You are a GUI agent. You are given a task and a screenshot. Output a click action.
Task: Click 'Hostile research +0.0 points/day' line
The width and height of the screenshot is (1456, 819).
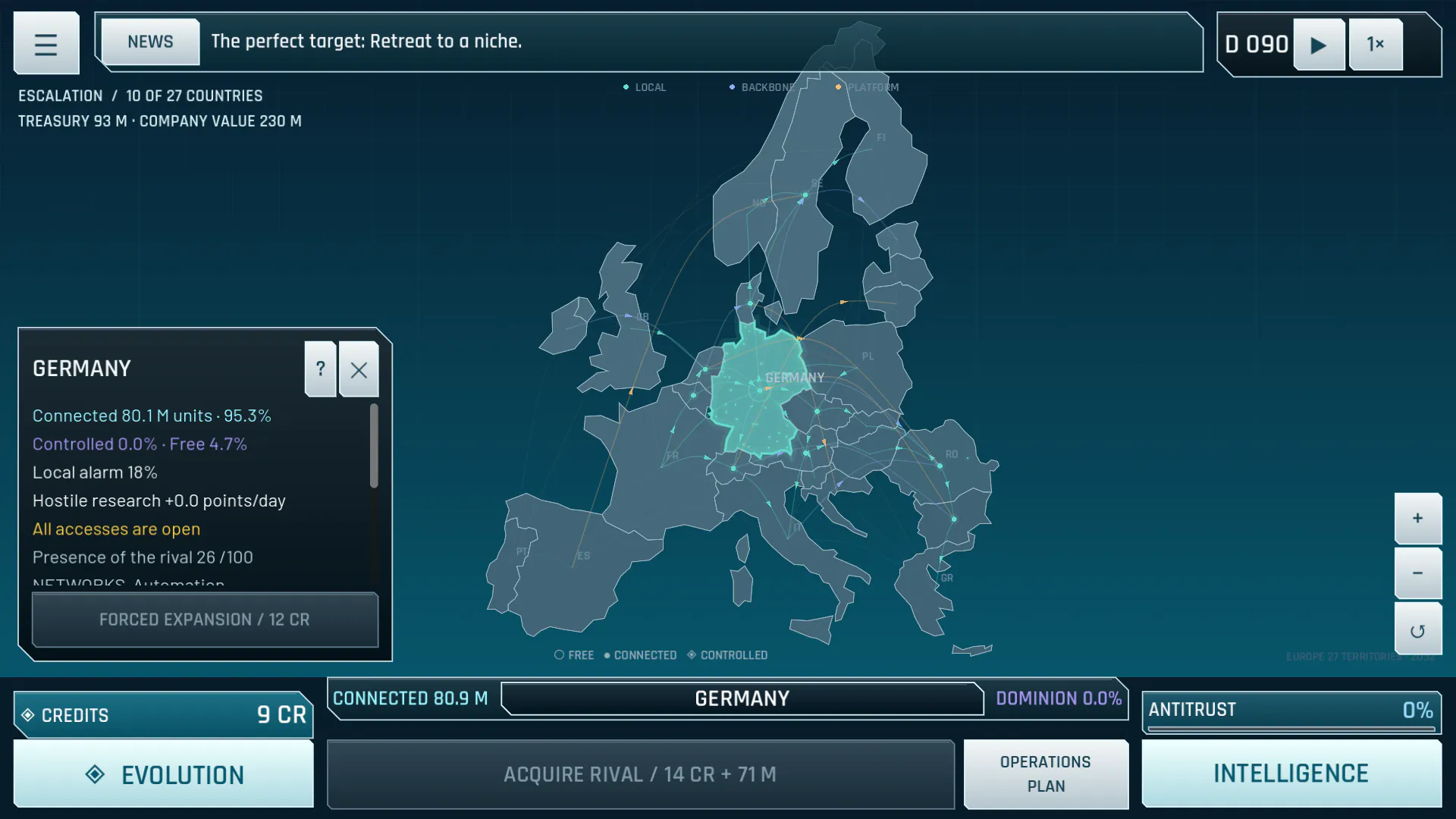tap(159, 500)
